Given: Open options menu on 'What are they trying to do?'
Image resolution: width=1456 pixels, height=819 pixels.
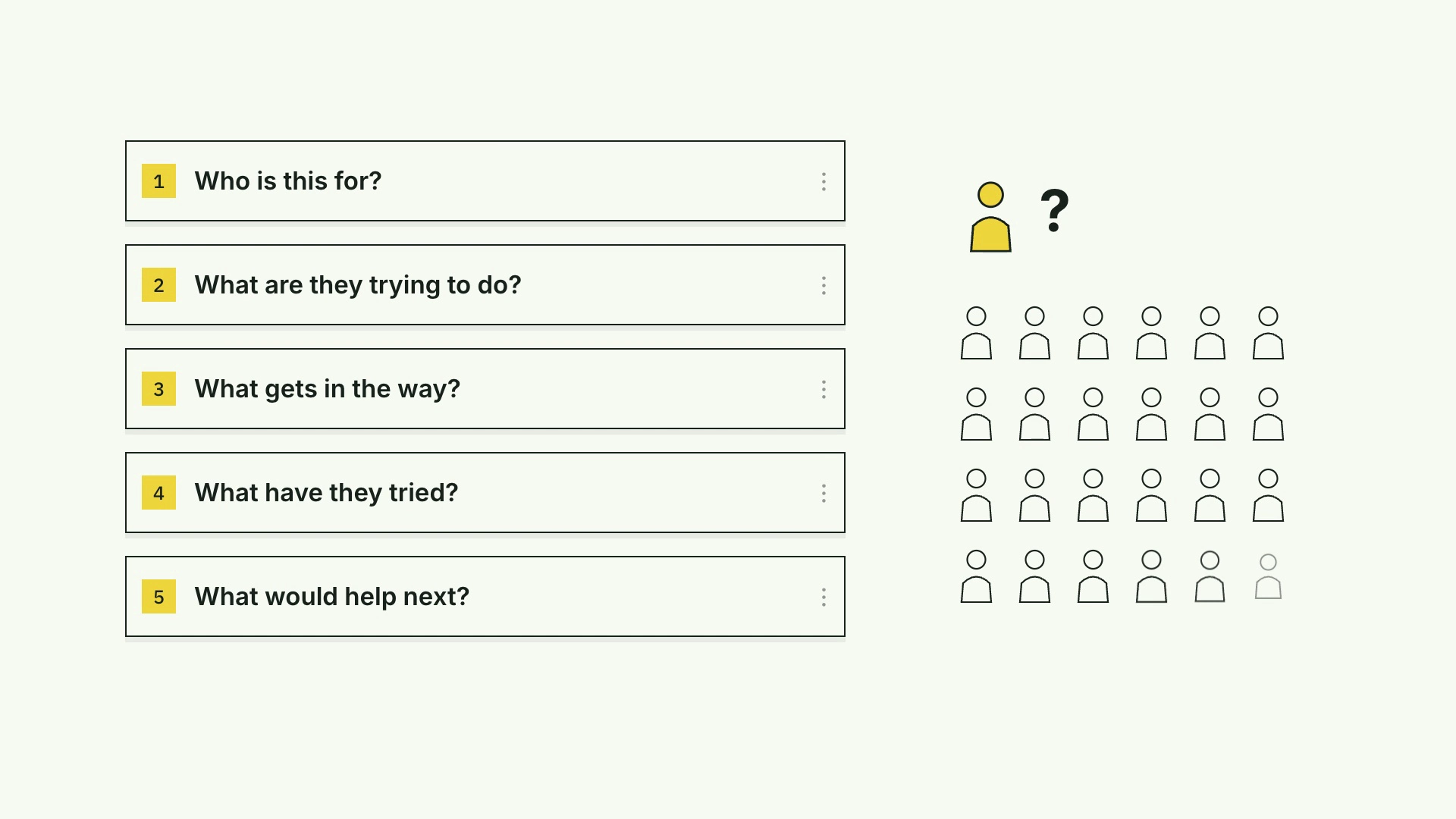Looking at the screenshot, I should pos(824,285).
